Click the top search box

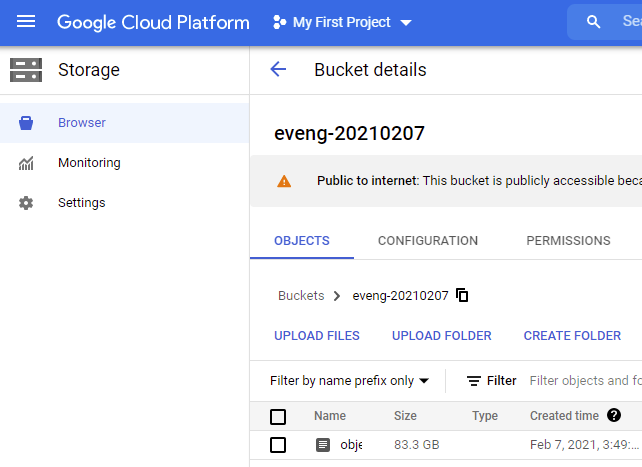[x=605, y=22]
